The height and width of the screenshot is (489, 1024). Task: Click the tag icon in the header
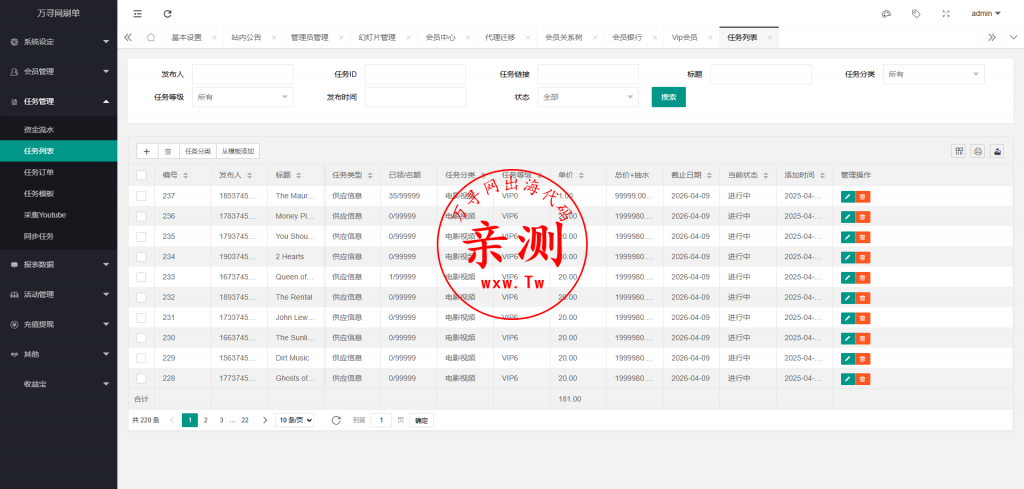916,14
